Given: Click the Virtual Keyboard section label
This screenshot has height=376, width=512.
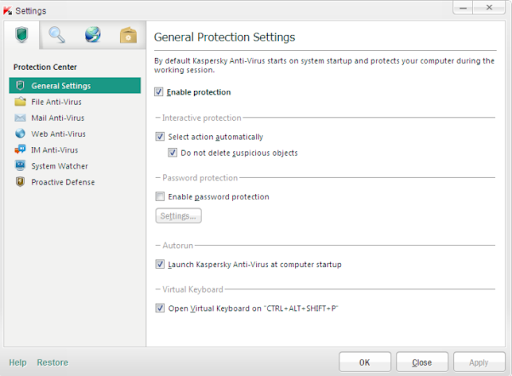Looking at the screenshot, I should tap(193, 289).
